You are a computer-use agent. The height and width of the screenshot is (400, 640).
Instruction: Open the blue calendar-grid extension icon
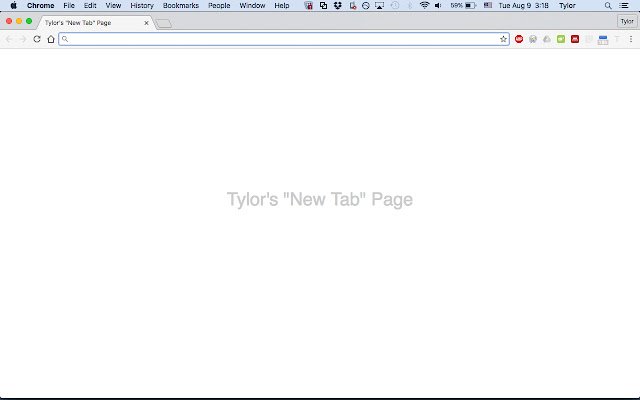(602, 40)
